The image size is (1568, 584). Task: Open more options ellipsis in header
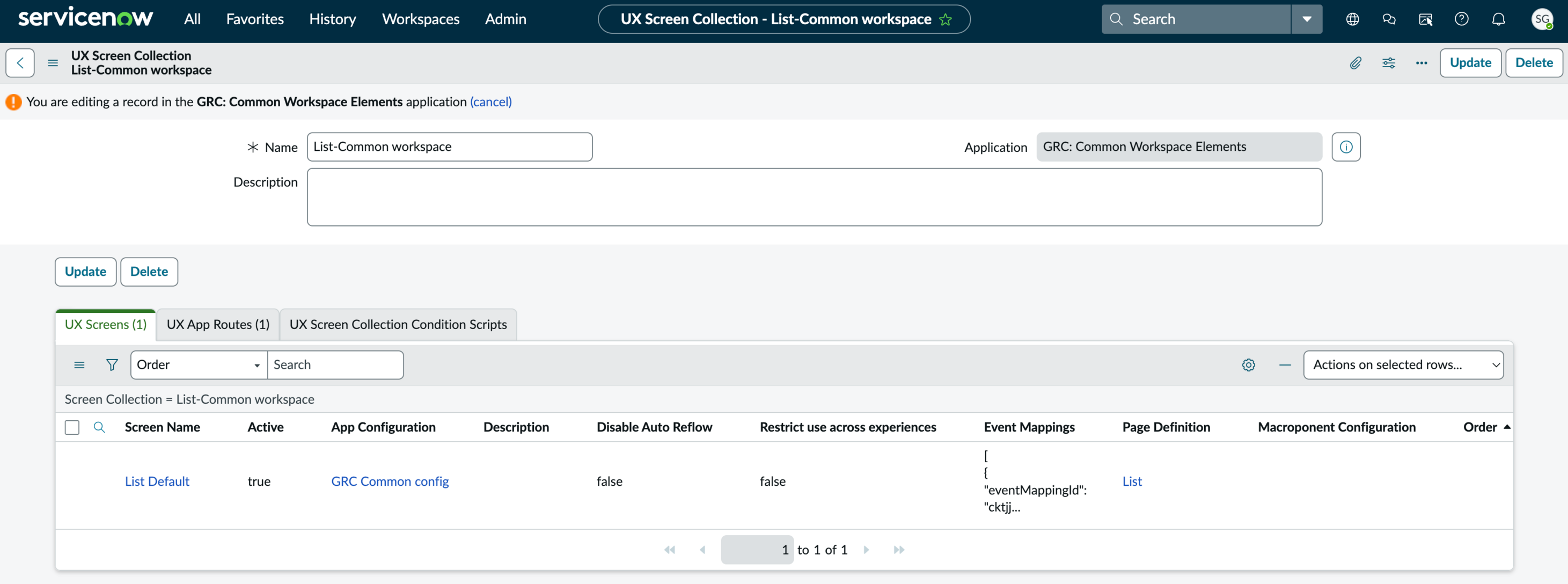pyautogui.click(x=1422, y=63)
